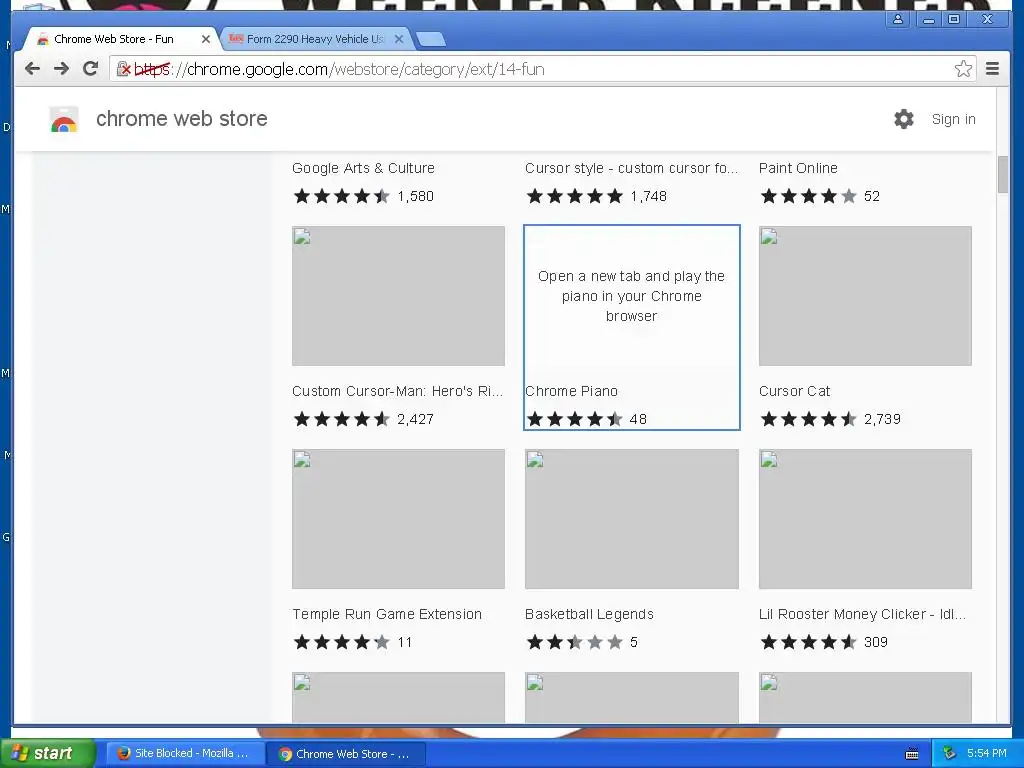Click Temple Run Game Extension thumbnail
Image resolution: width=1024 pixels, height=768 pixels.
(398, 519)
